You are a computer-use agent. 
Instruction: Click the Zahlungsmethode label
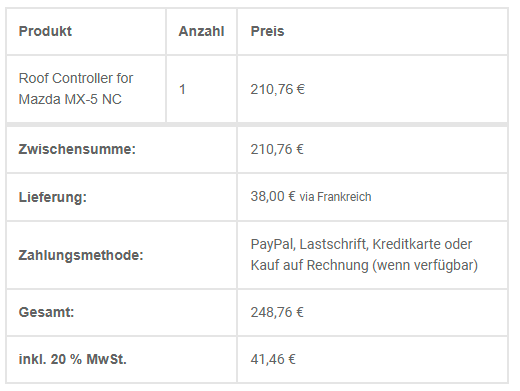point(81,255)
